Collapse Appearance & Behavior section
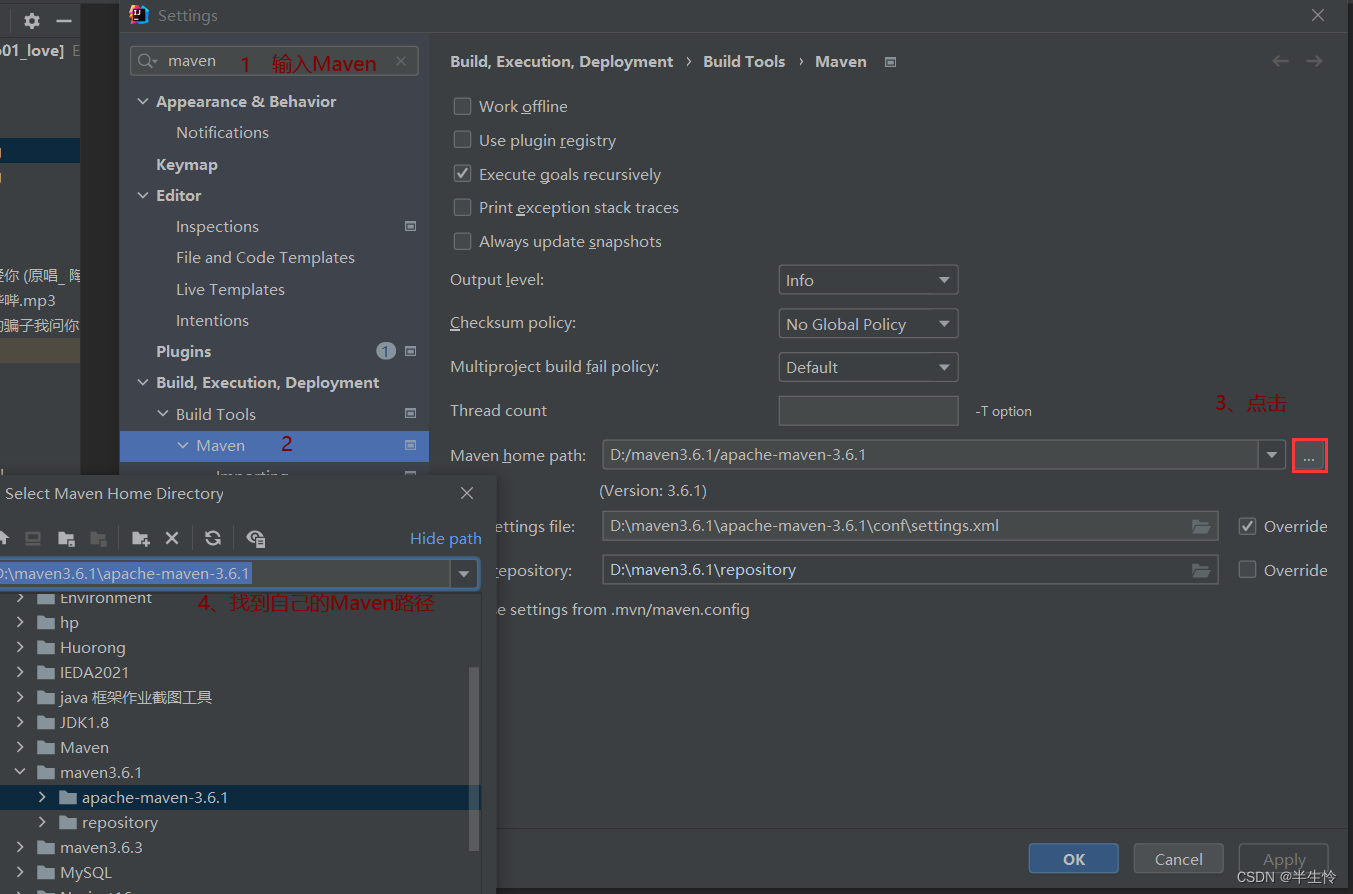The image size is (1353, 894). (x=143, y=102)
